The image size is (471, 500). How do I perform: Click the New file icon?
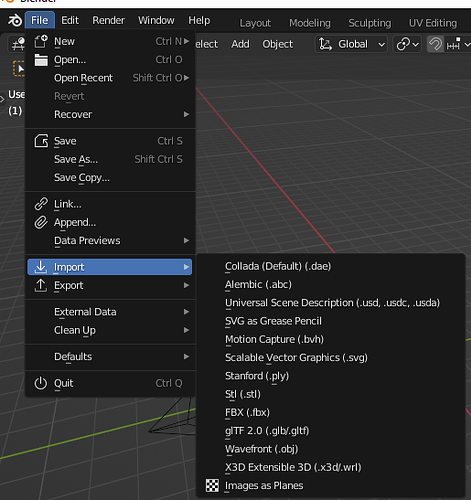41,42
